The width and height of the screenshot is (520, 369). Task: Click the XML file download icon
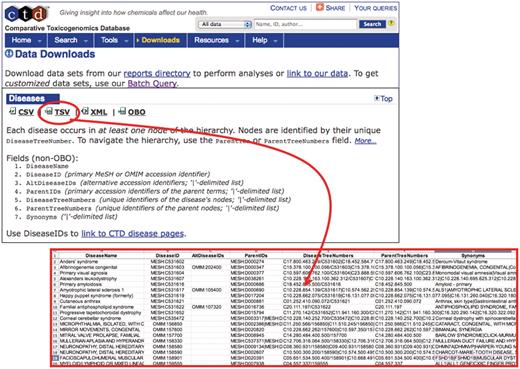point(85,111)
